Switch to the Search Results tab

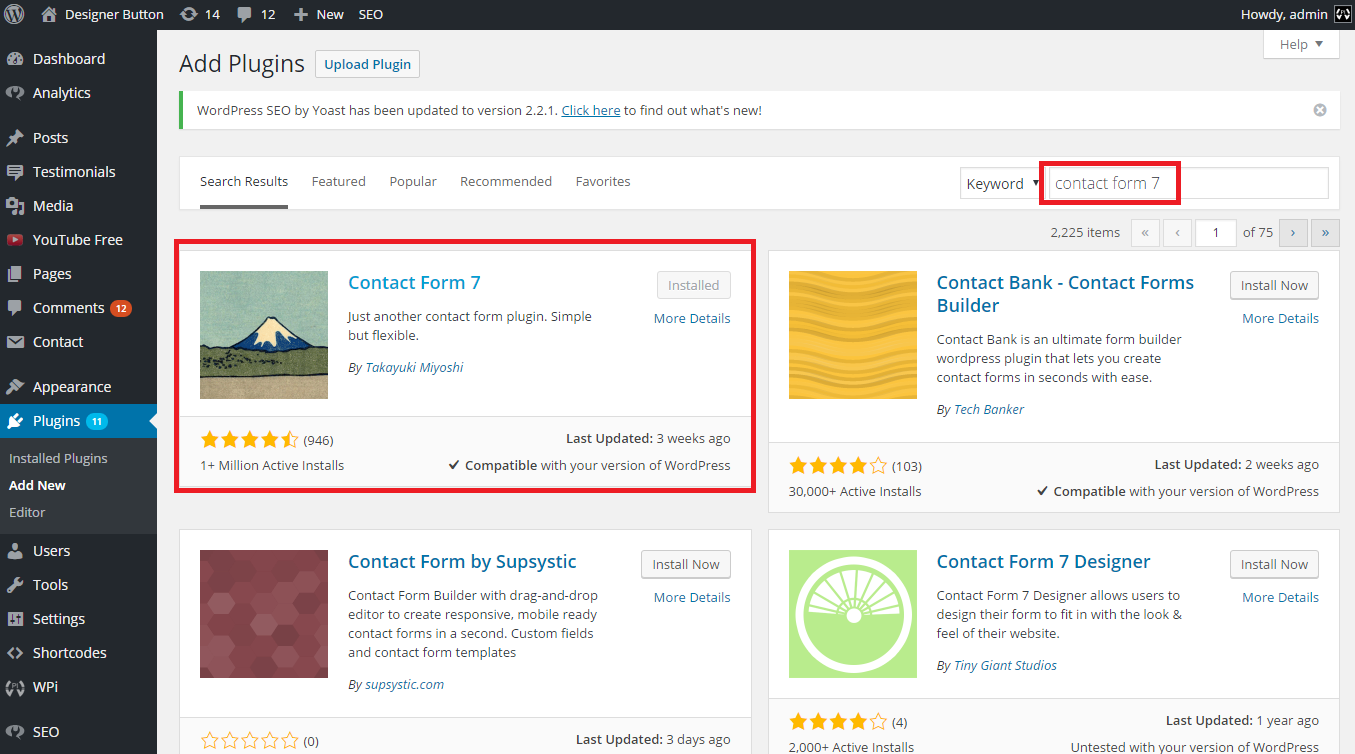(244, 182)
